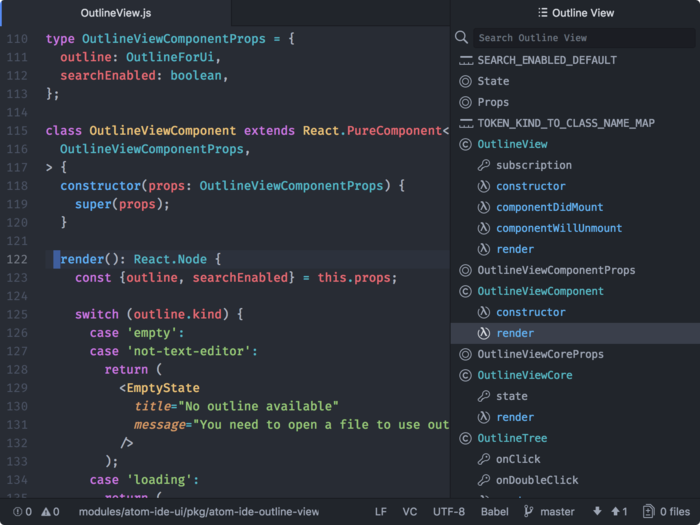The image size is (700, 525).
Task: Click the warnings triangle icon in status bar
Action: click(x=46, y=512)
